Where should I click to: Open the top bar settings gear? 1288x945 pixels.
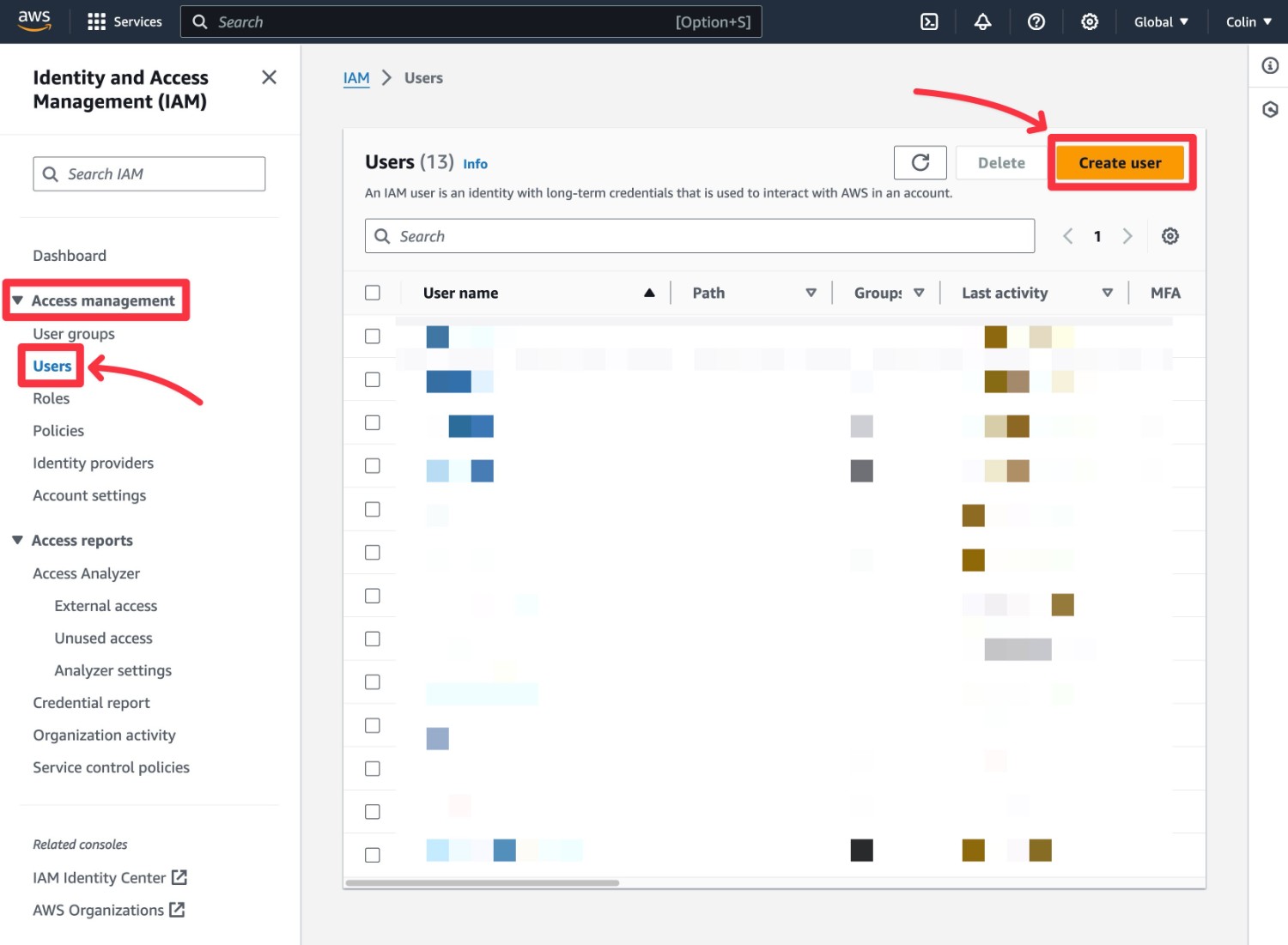1090,21
